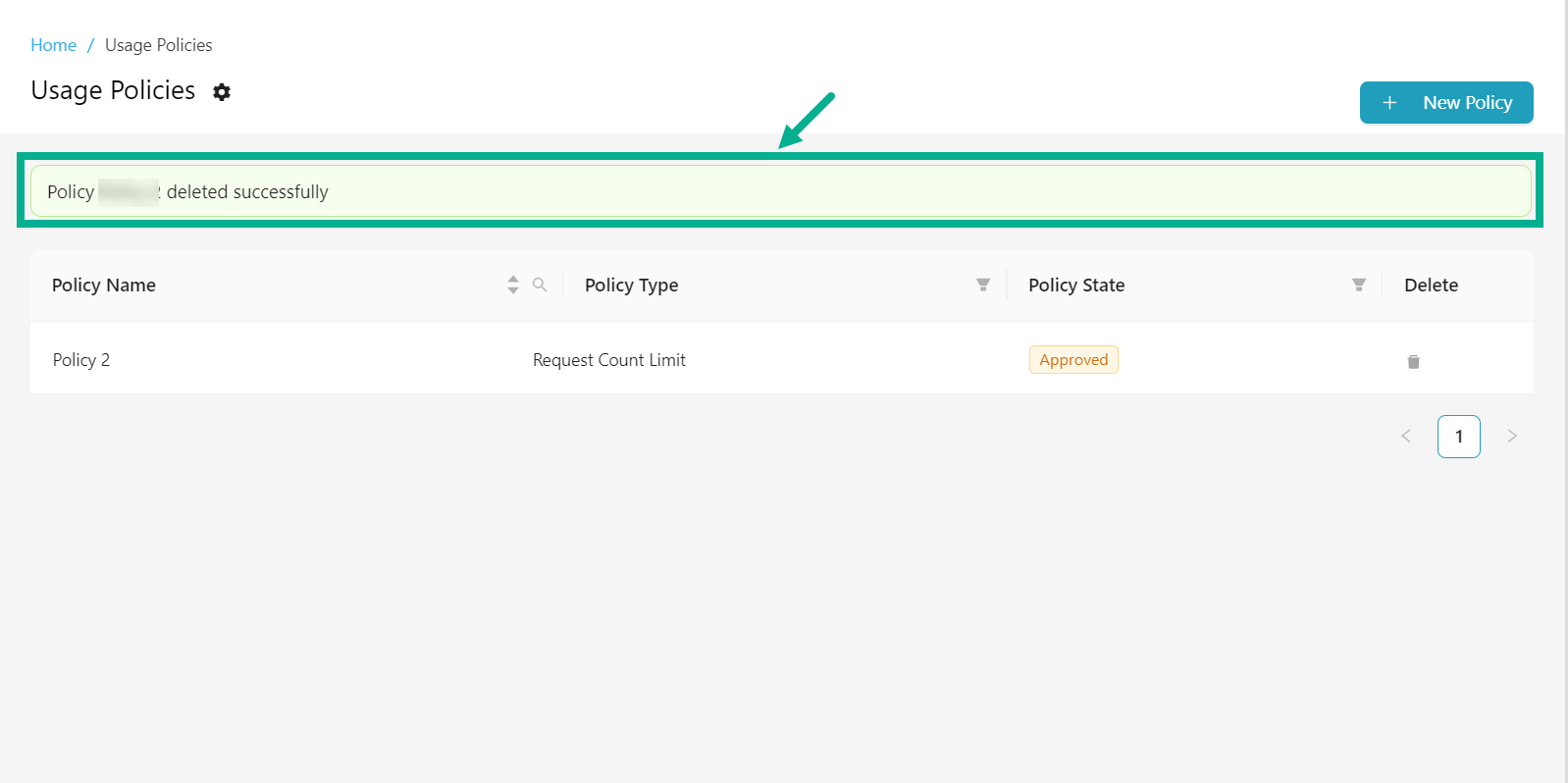Click the deleted successfully alert message

point(247,192)
